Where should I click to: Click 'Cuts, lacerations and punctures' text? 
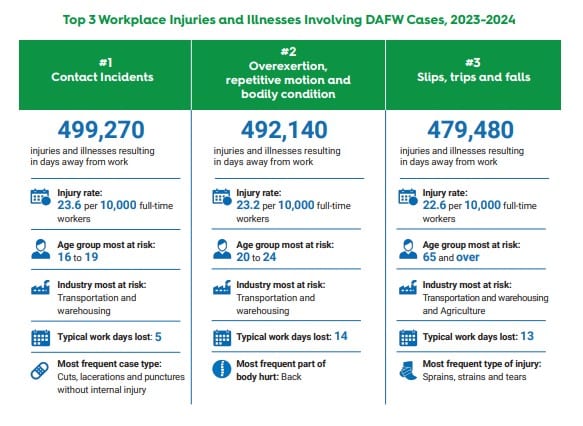[x=121, y=377]
